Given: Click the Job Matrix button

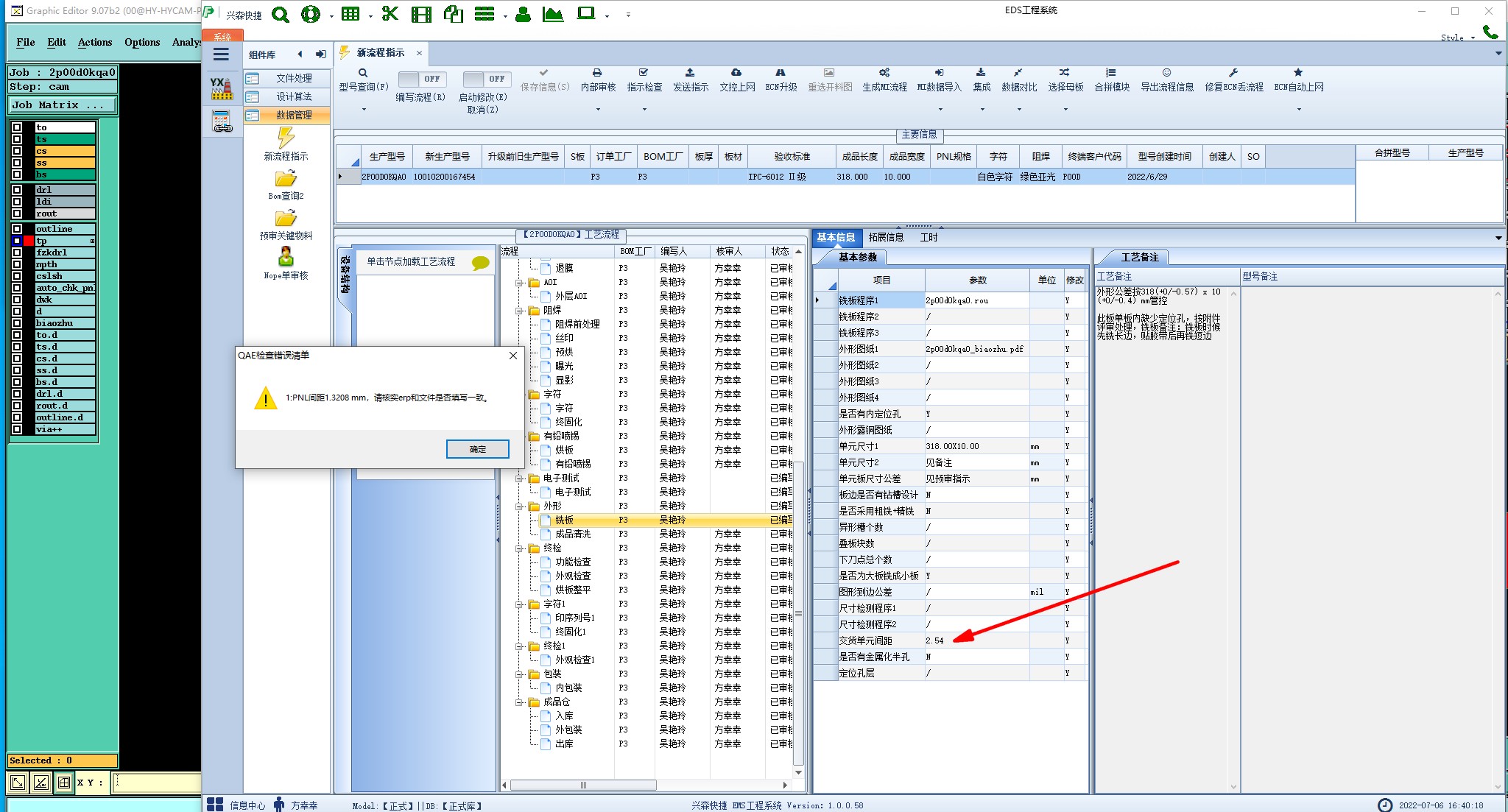Looking at the screenshot, I should click(62, 105).
